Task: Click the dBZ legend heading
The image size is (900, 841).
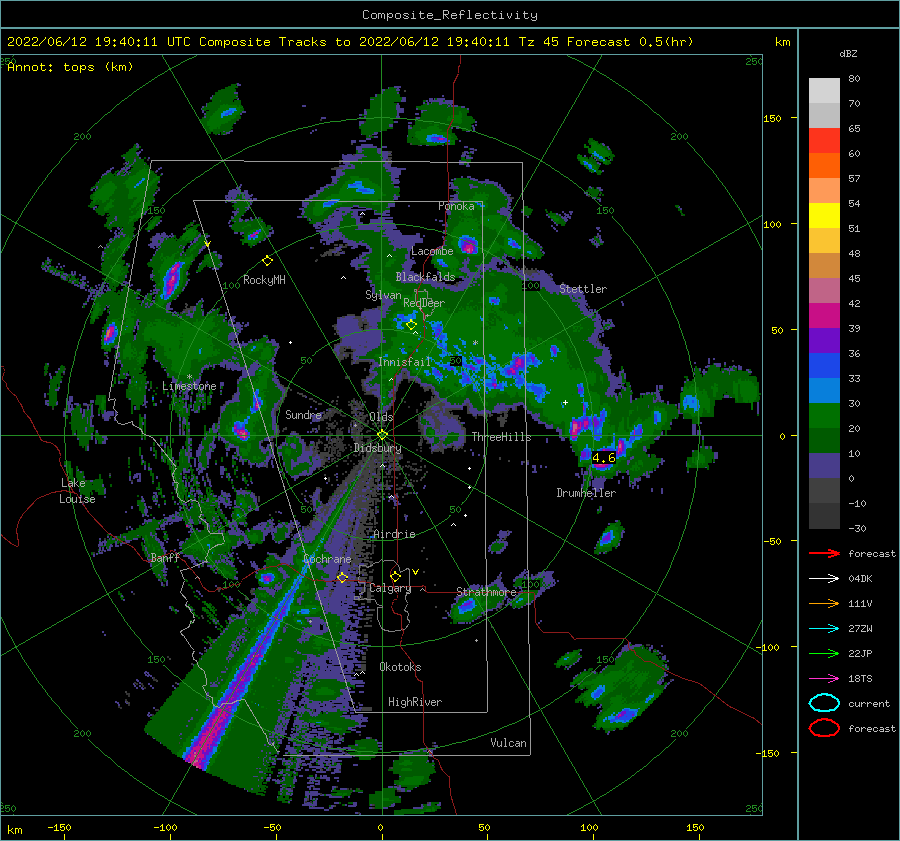Action: [848, 54]
